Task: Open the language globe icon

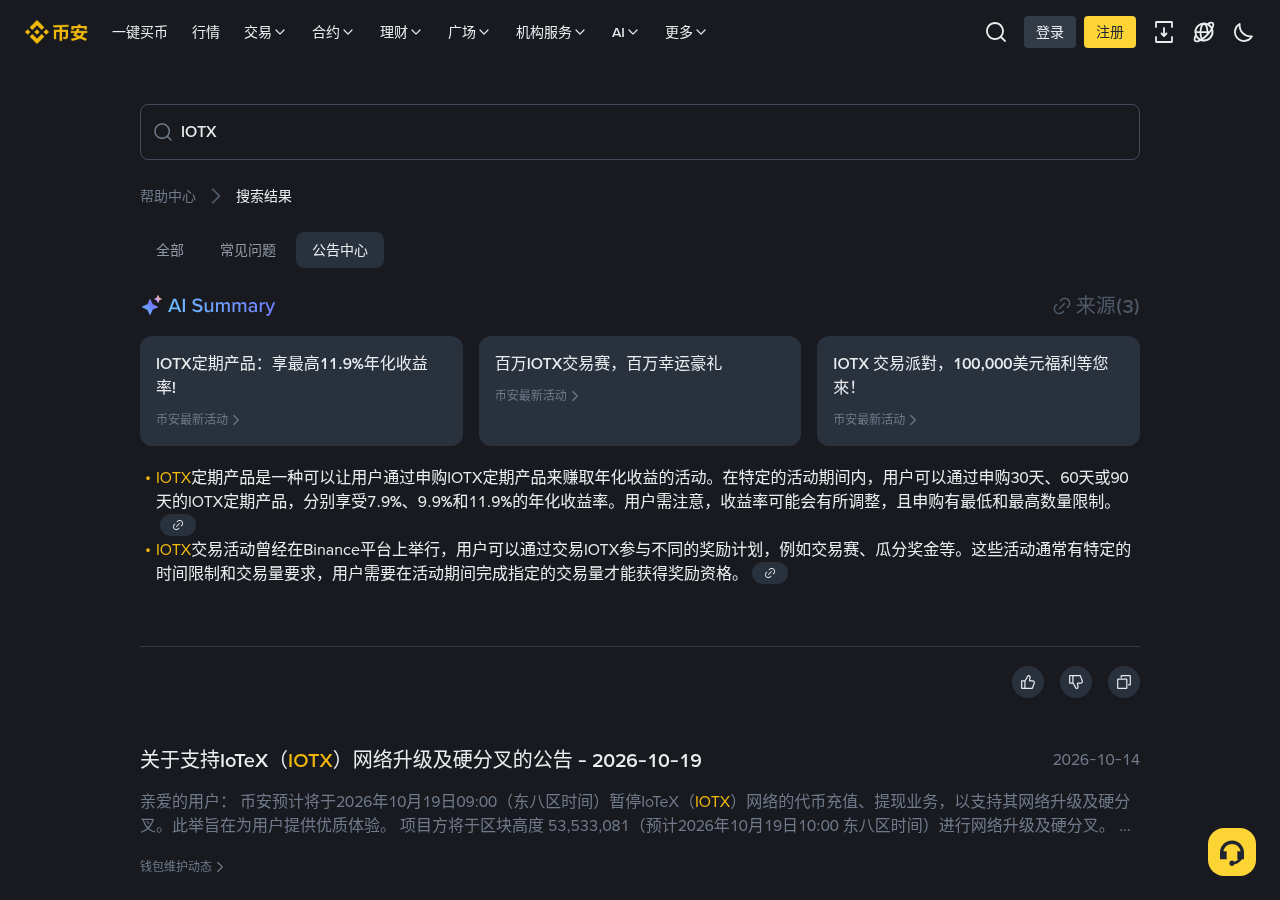Action: (x=1204, y=32)
